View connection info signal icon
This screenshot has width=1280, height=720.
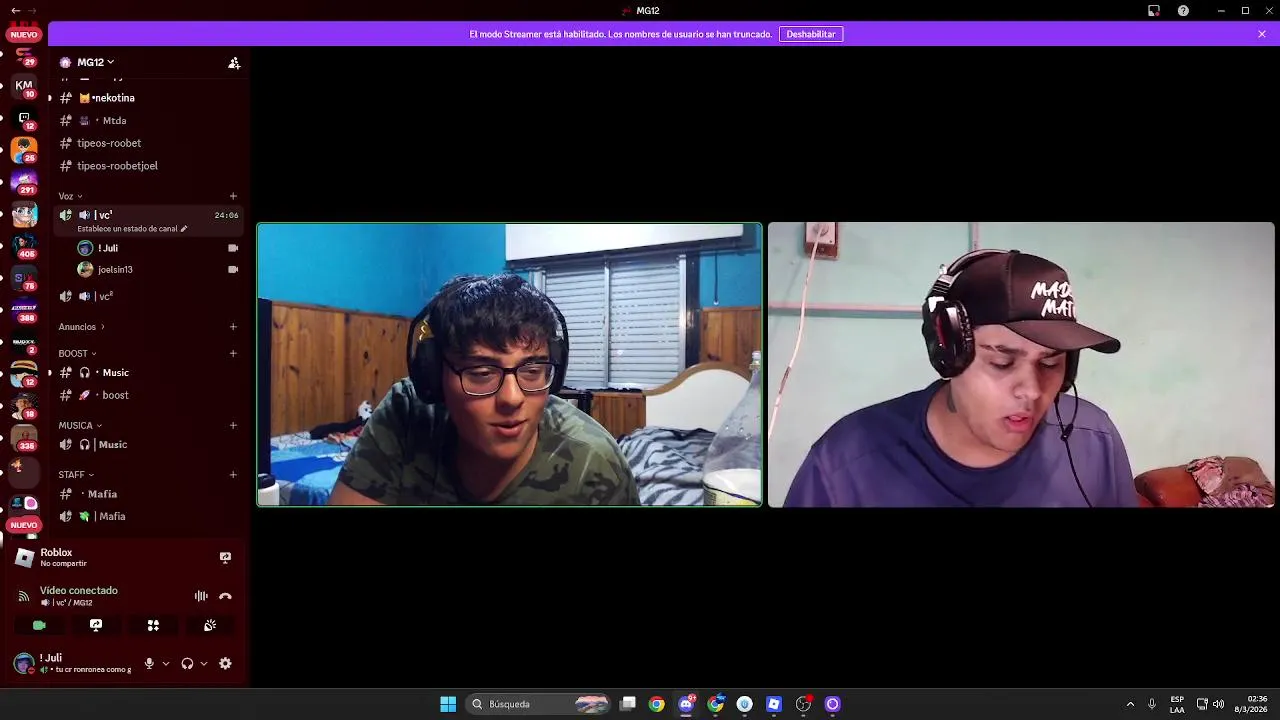(24, 596)
